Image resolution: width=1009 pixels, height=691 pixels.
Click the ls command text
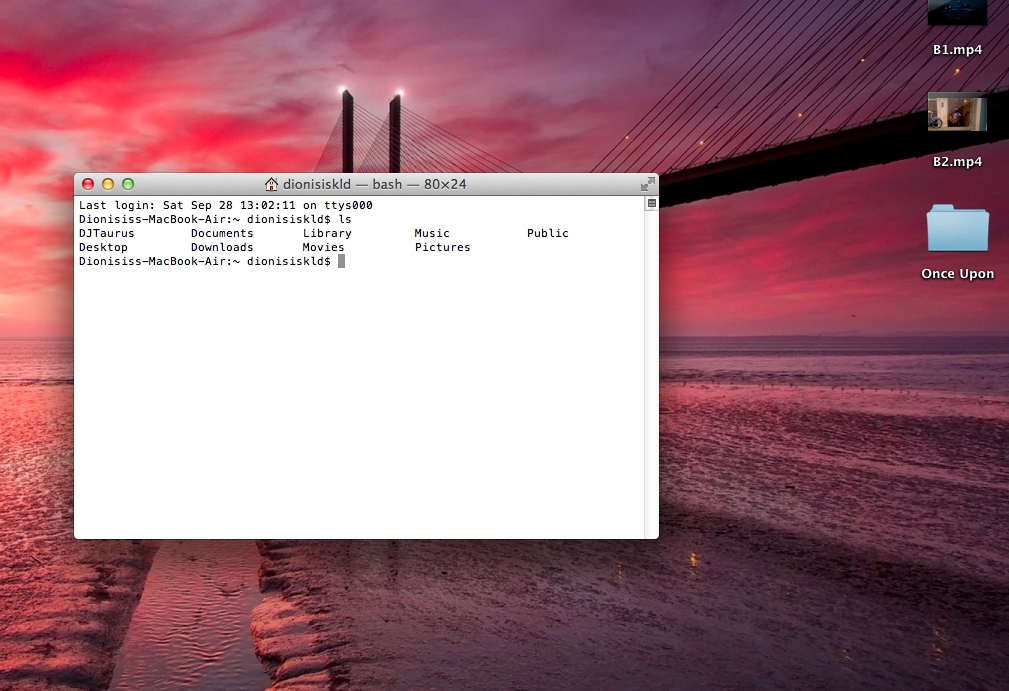[x=345, y=219]
